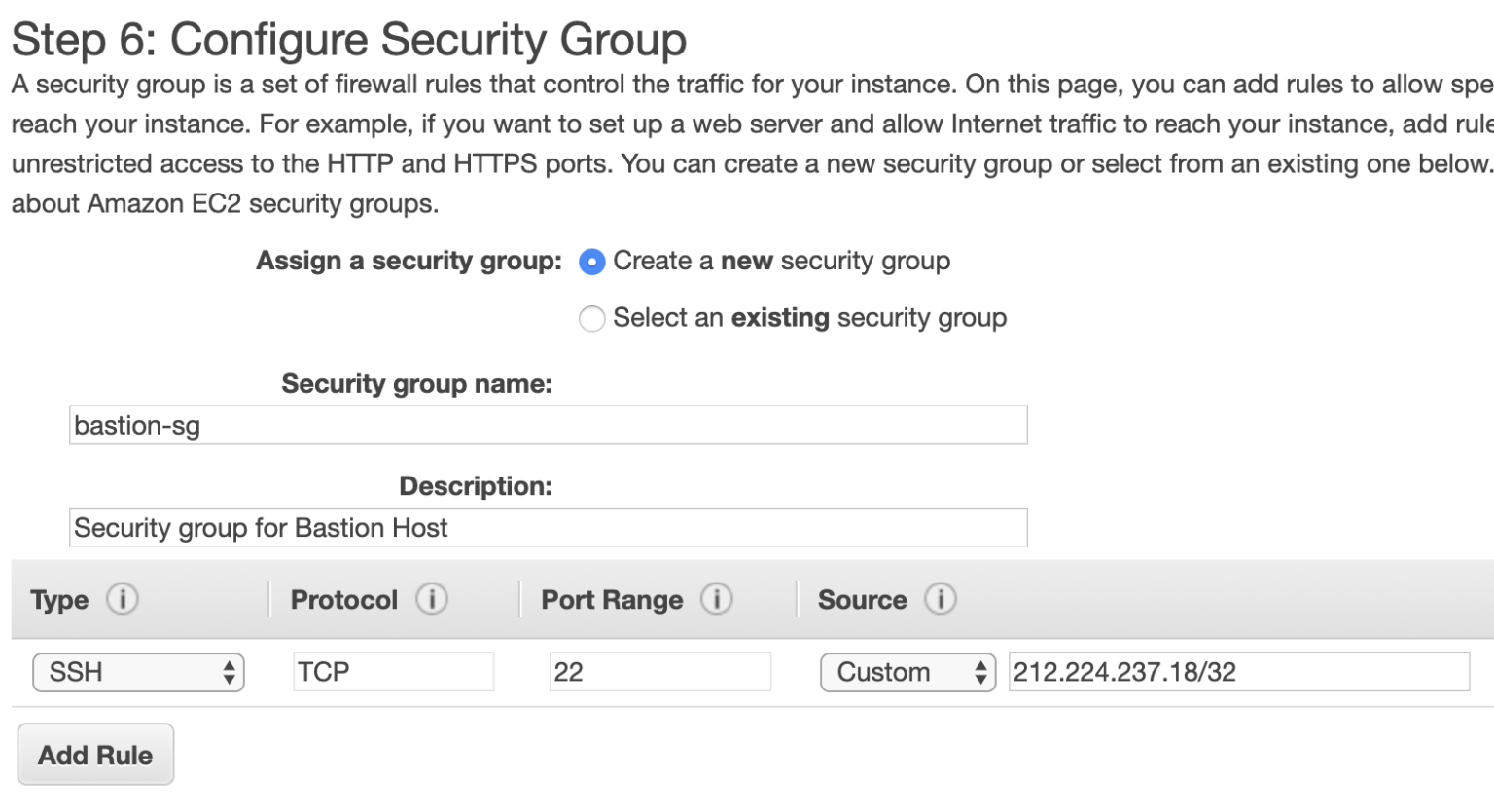
Task: Focus the Description field for Bastion Host
Action: (x=548, y=527)
